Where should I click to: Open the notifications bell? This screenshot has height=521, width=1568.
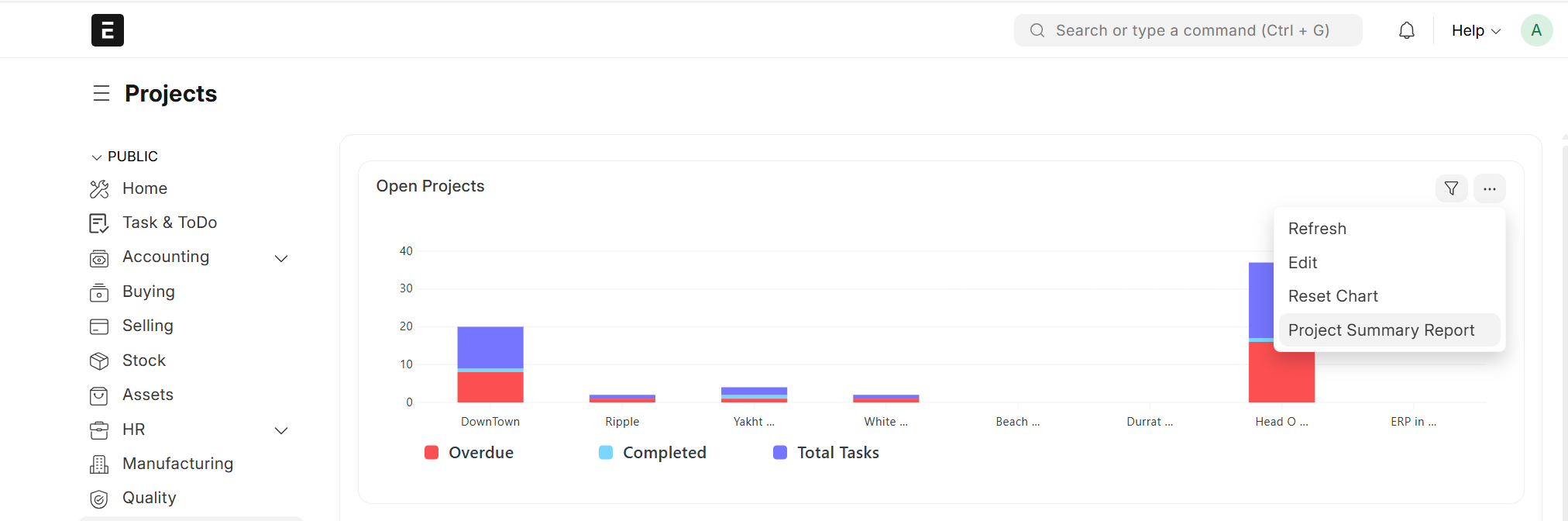[x=1407, y=30]
